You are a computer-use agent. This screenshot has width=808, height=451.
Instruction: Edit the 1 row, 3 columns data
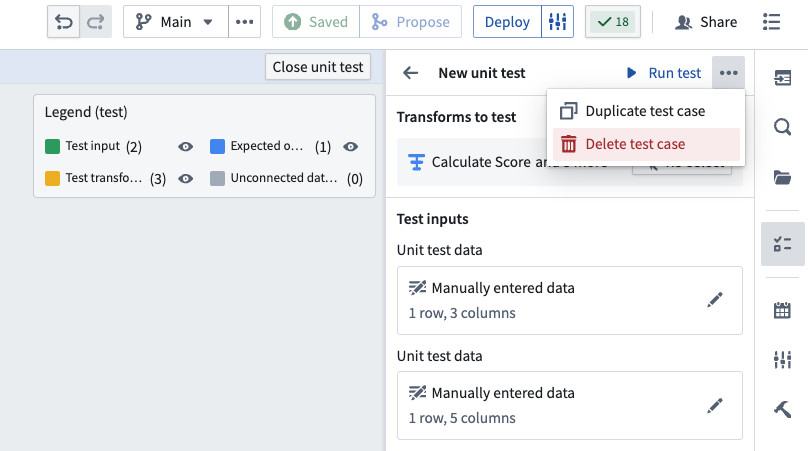[x=715, y=300]
